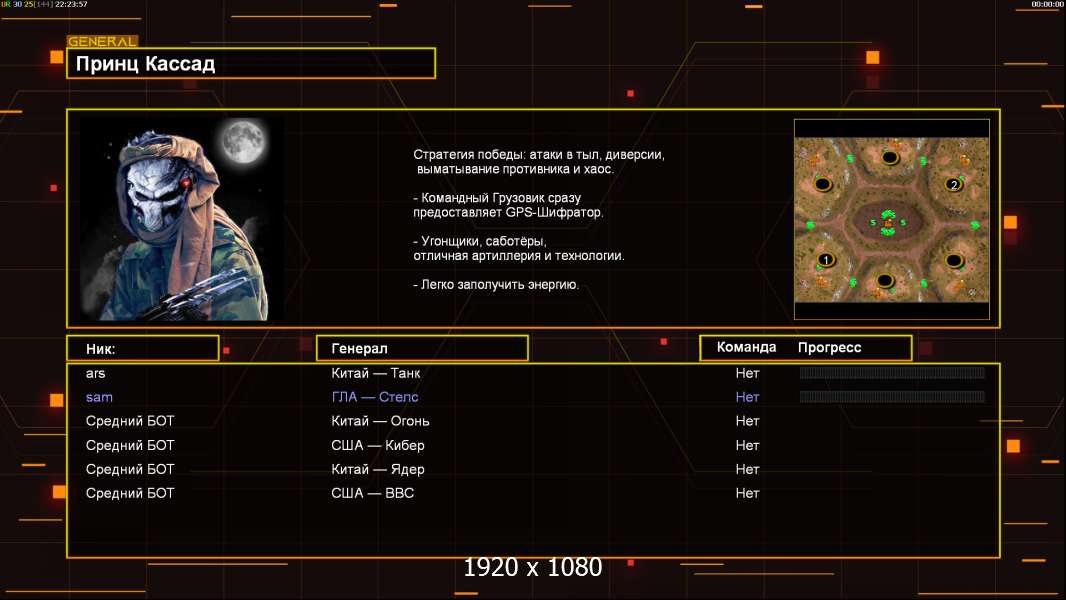Click the 00:00:00 timer in corner
The height and width of the screenshot is (600, 1066).
[1047, 4]
